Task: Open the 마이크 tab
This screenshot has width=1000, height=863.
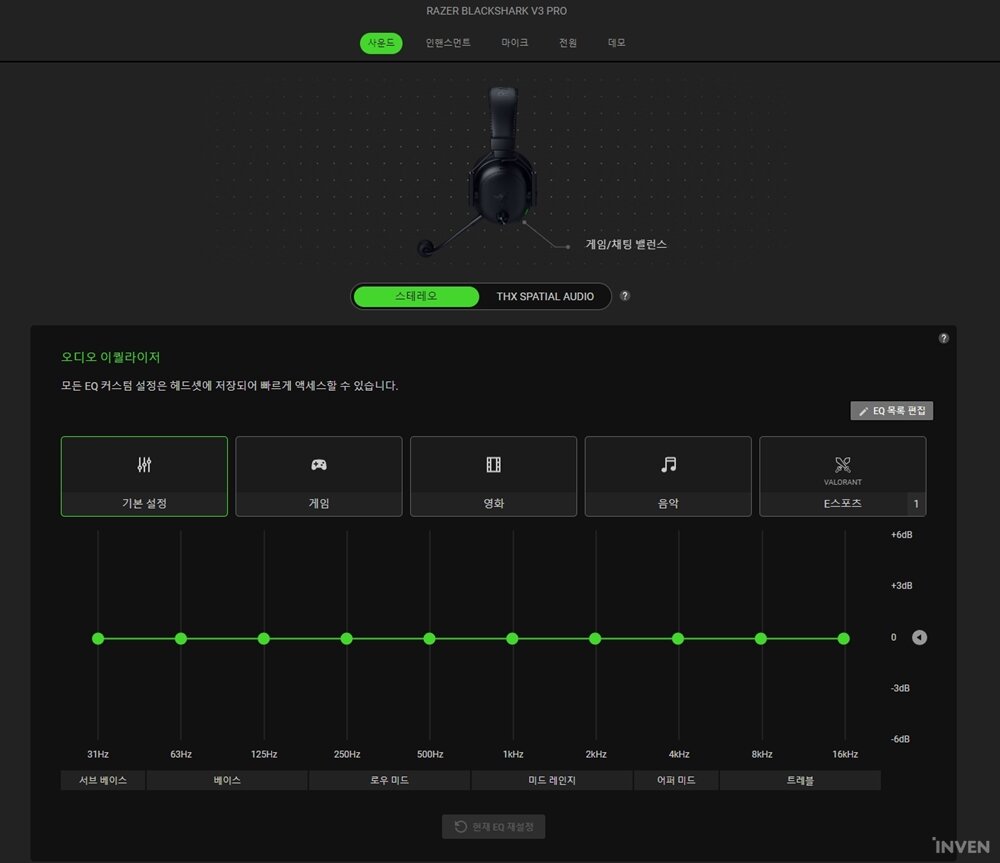Action: [x=515, y=43]
